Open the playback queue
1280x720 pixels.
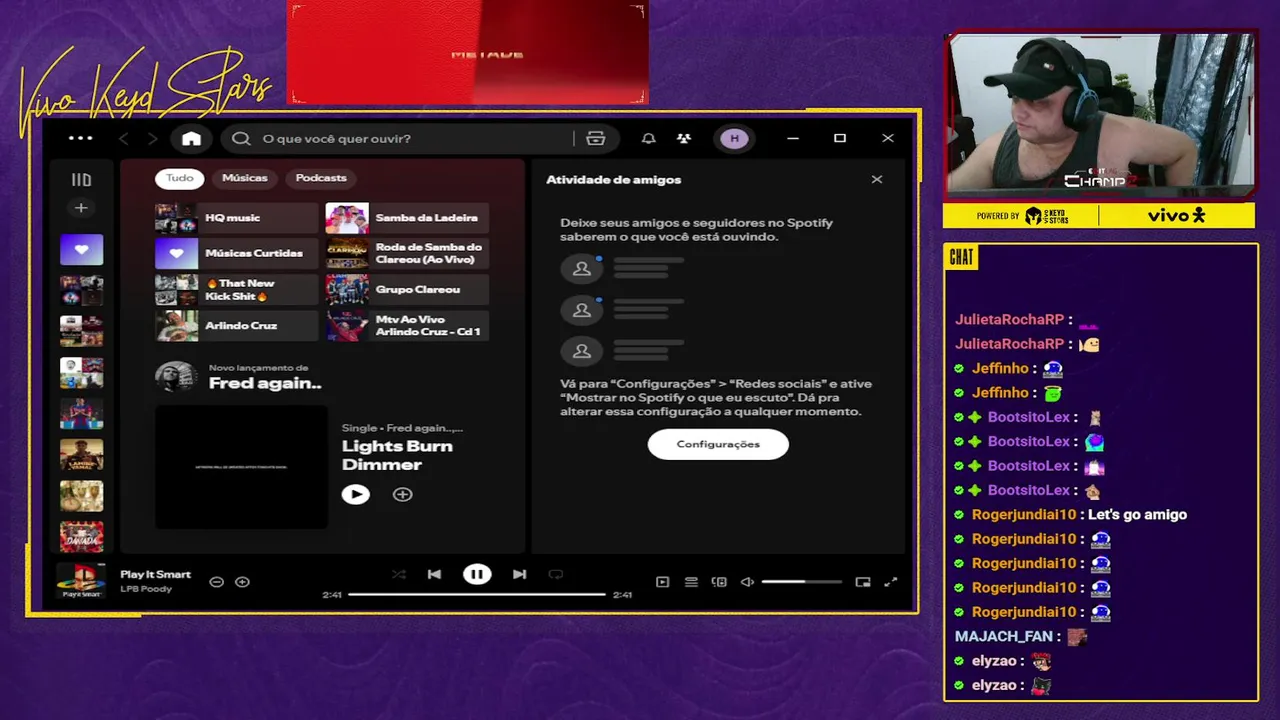(691, 582)
